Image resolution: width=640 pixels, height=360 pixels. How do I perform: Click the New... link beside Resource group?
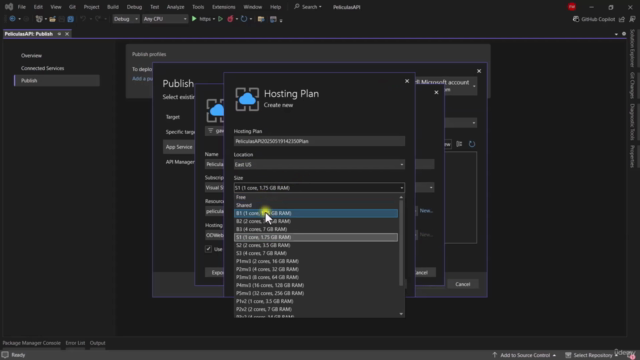tap(426, 211)
